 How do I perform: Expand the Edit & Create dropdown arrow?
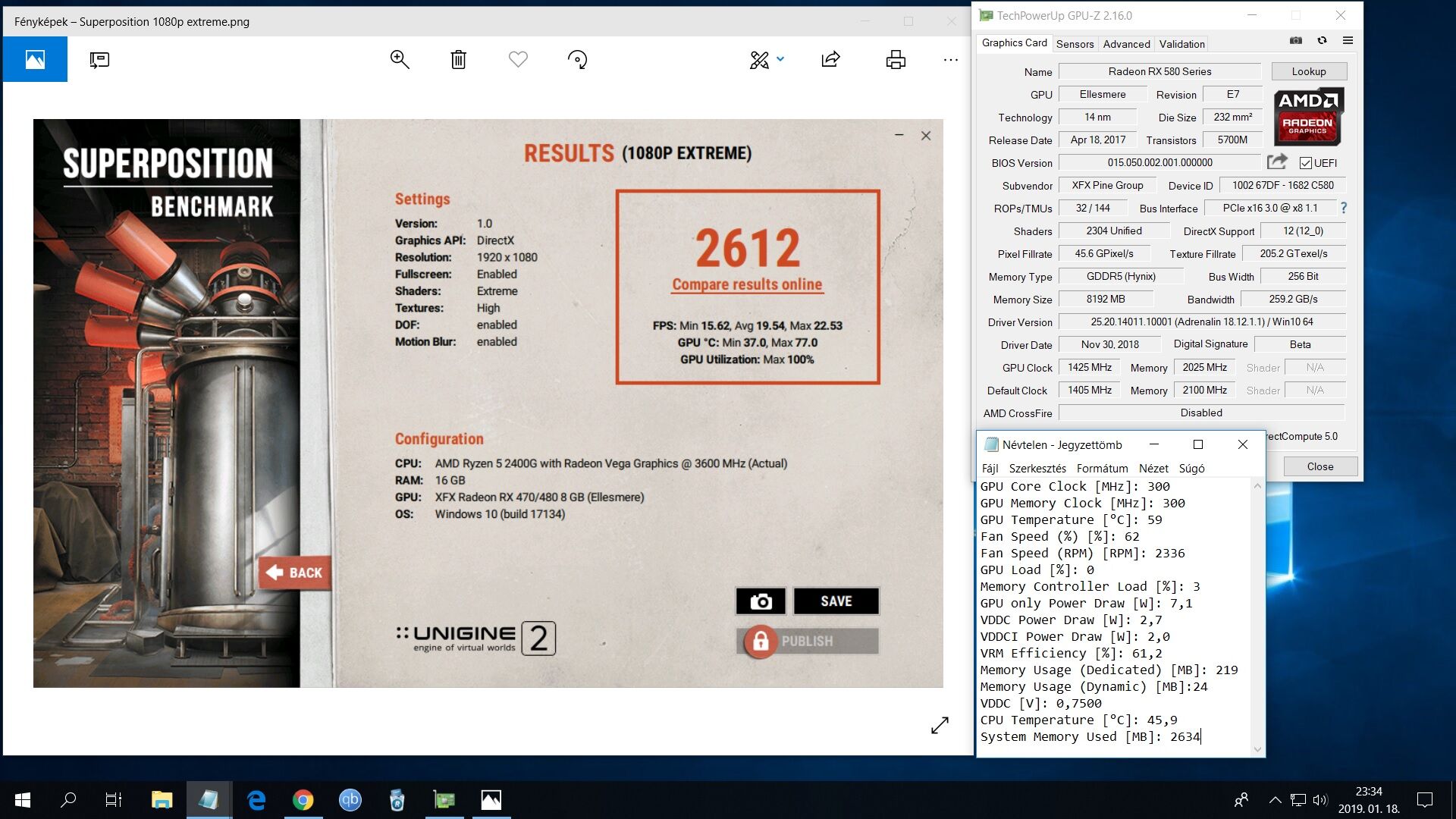click(780, 59)
